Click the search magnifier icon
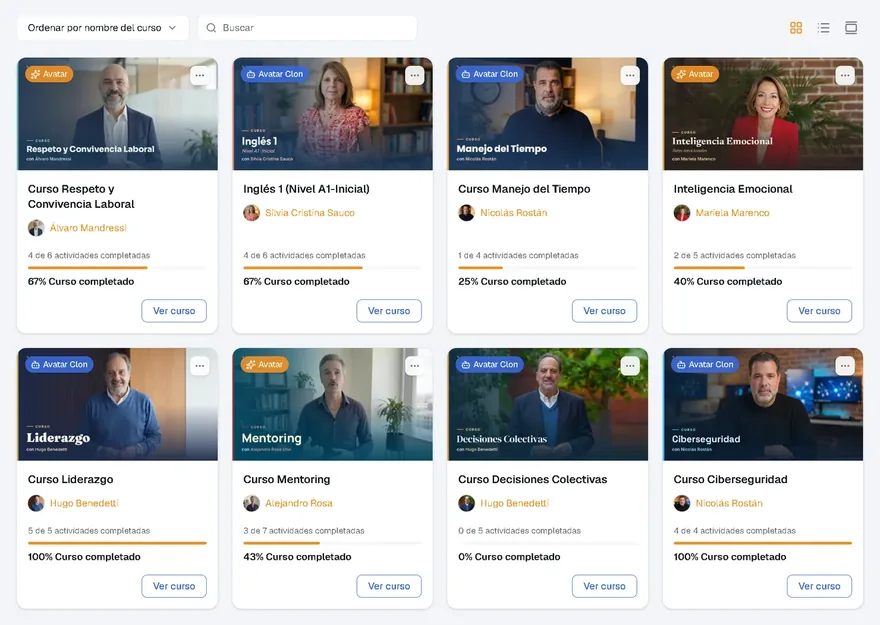Screen dimensions: 880x625 tap(211, 27)
